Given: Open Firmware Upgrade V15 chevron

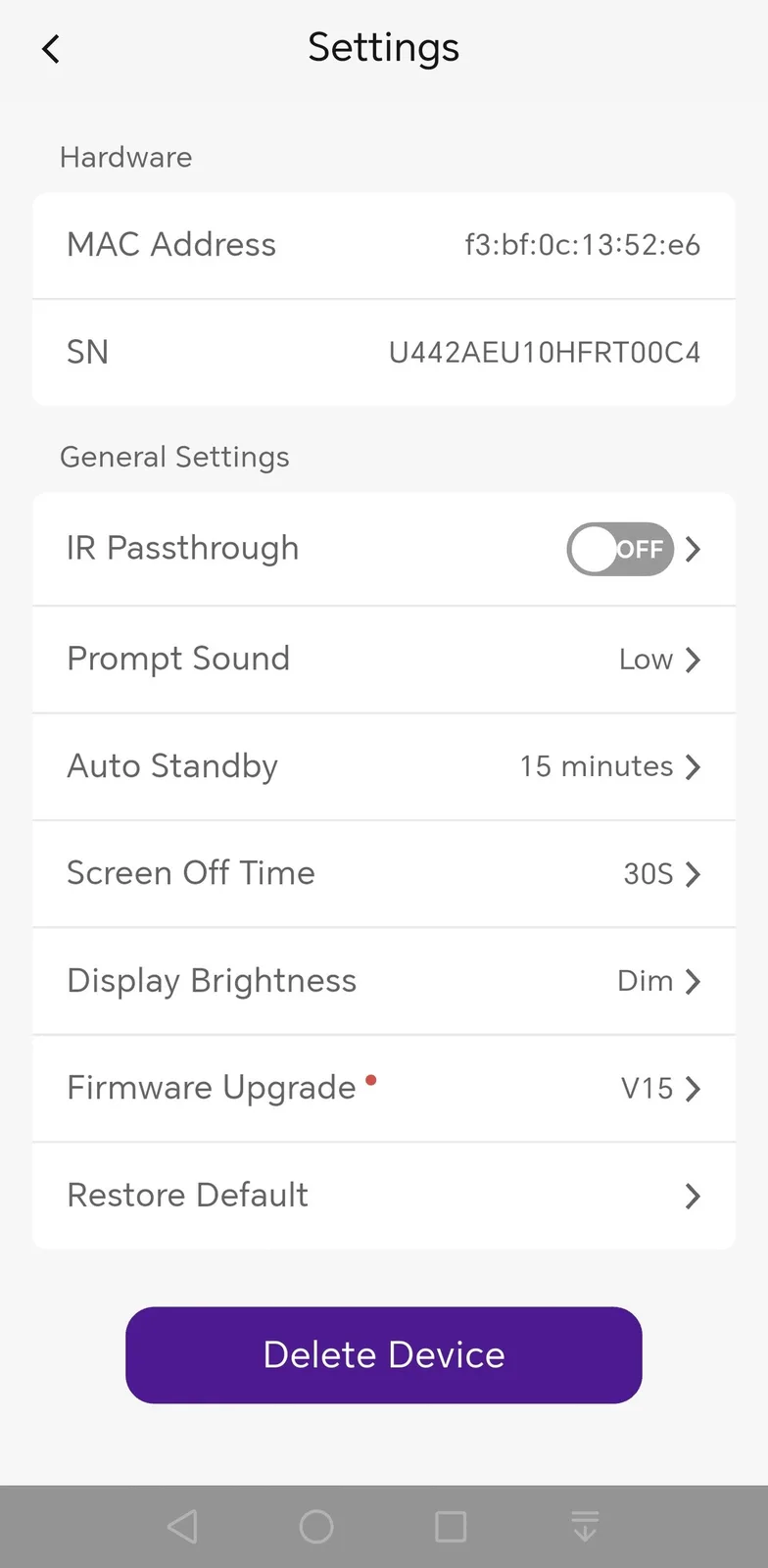Looking at the screenshot, I should 694,1088.
